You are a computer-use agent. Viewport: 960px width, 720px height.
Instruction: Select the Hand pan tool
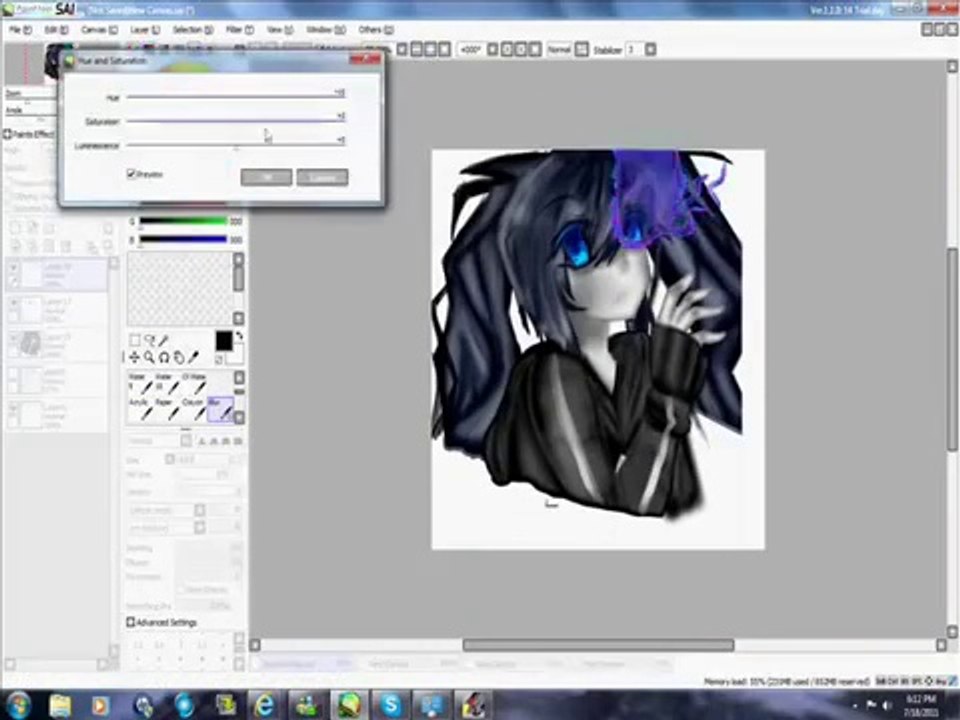tap(178, 356)
